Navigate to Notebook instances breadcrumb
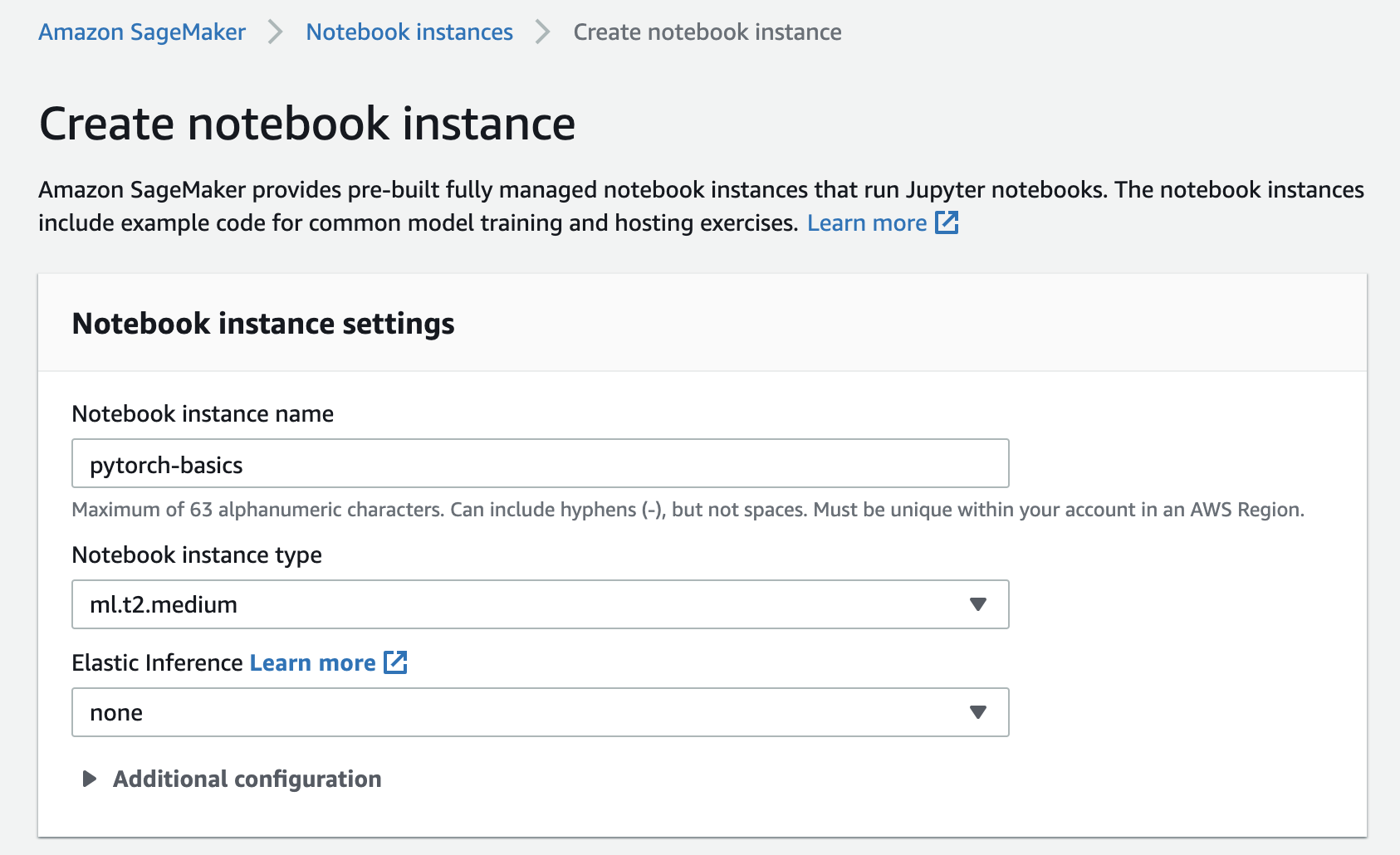 [x=409, y=32]
